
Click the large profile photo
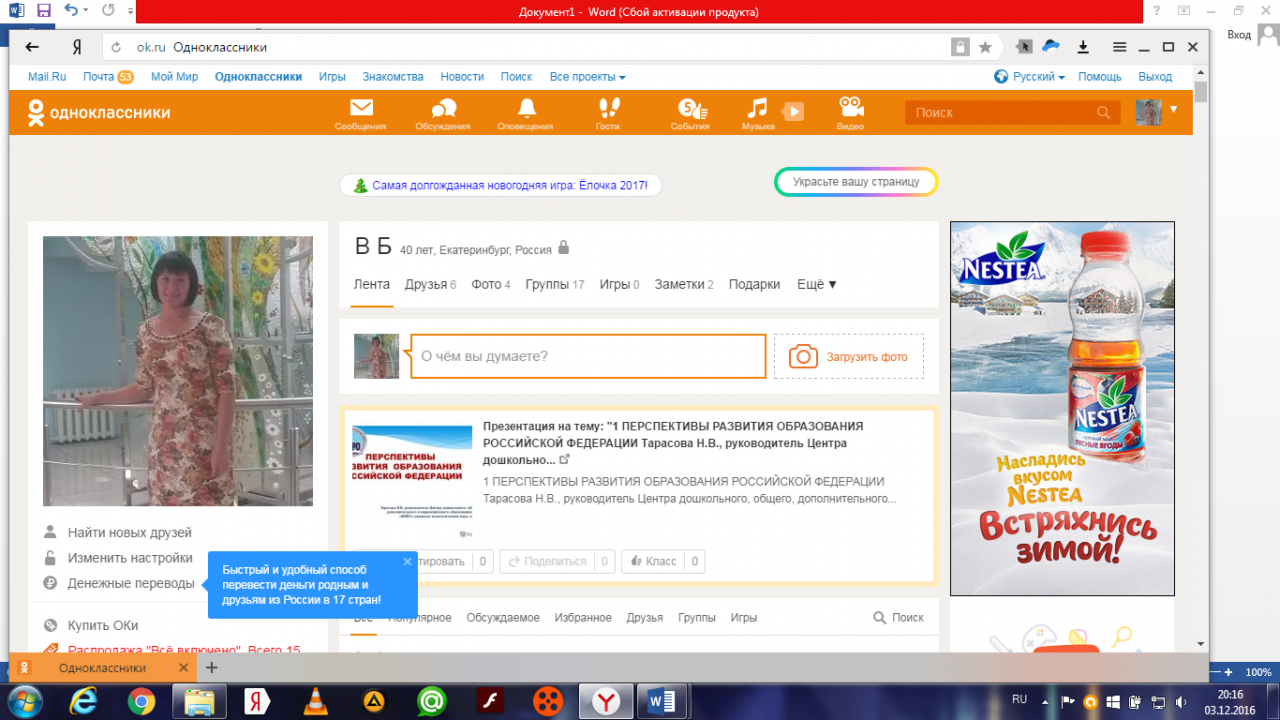coord(178,371)
